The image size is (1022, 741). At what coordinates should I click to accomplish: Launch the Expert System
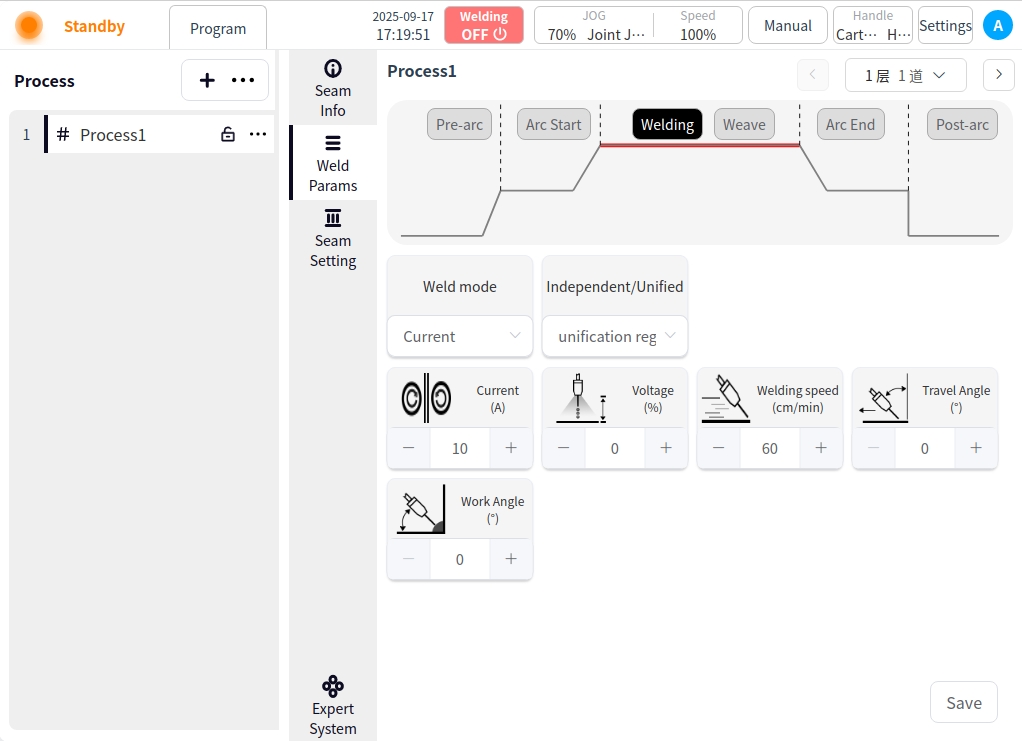pyautogui.click(x=333, y=706)
